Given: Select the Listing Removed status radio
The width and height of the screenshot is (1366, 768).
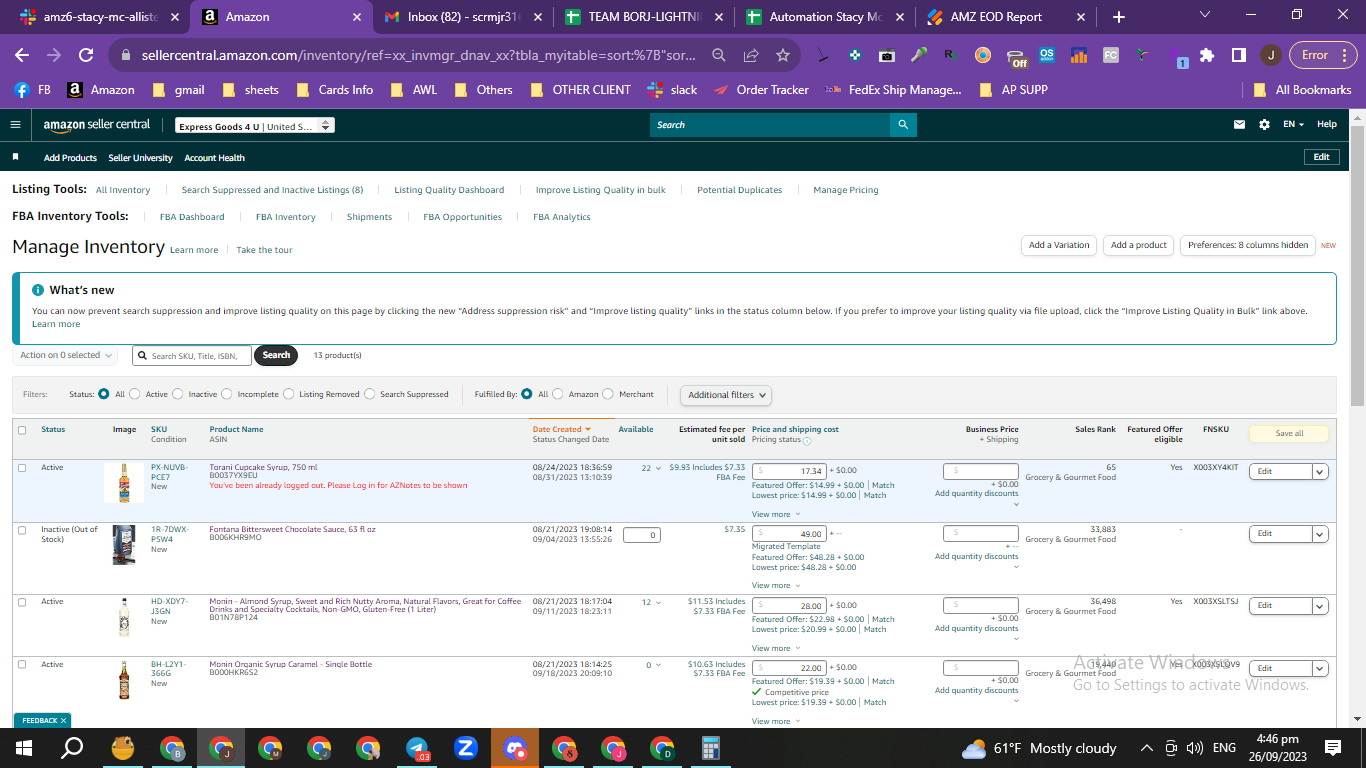Looking at the screenshot, I should [289, 394].
